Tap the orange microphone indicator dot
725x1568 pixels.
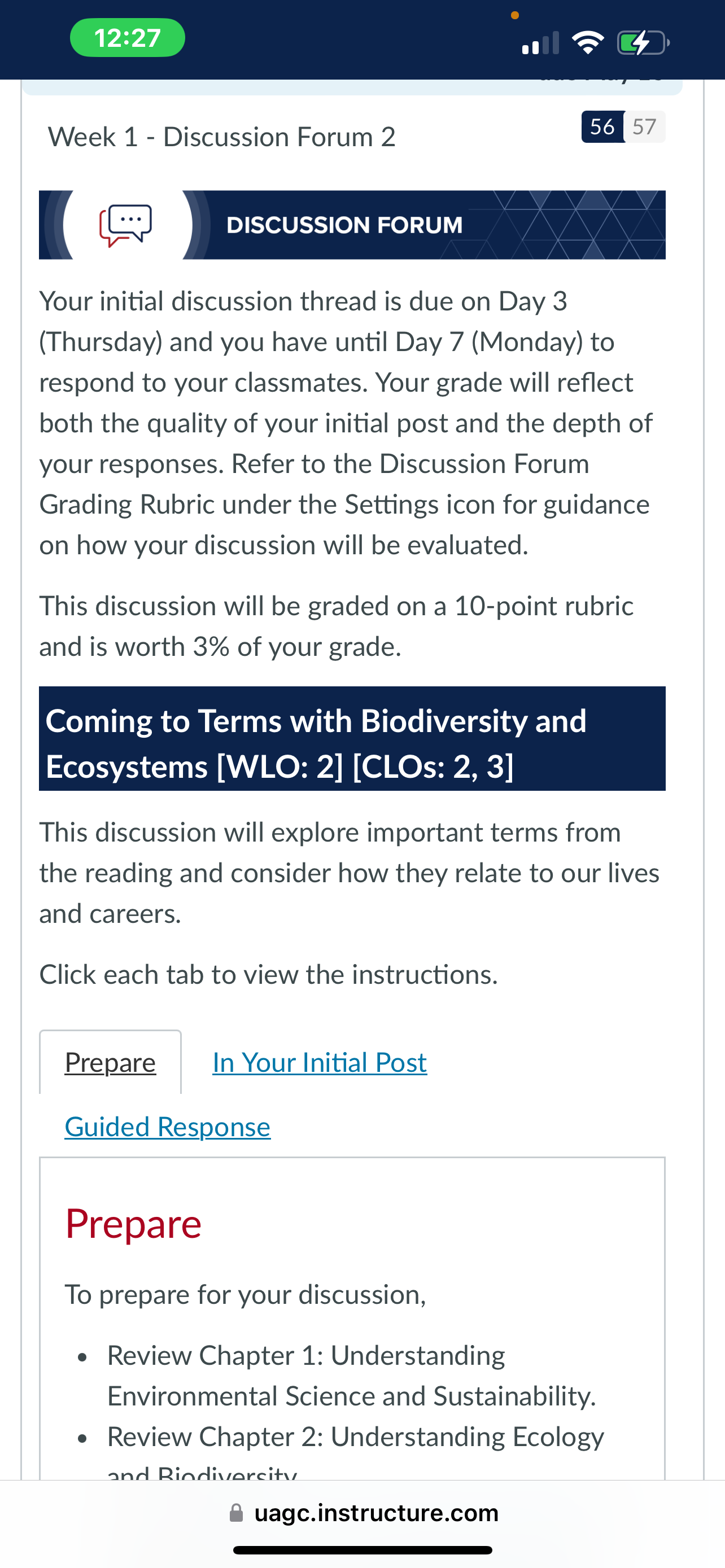(x=515, y=15)
